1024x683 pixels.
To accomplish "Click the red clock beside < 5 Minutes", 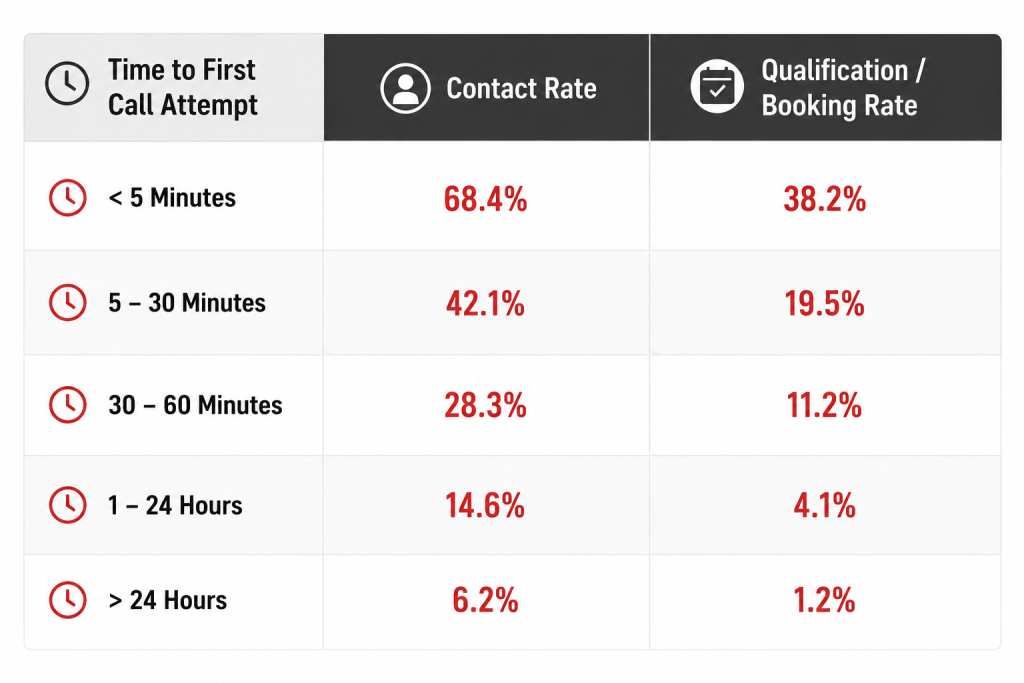I will pyautogui.click(x=67, y=197).
